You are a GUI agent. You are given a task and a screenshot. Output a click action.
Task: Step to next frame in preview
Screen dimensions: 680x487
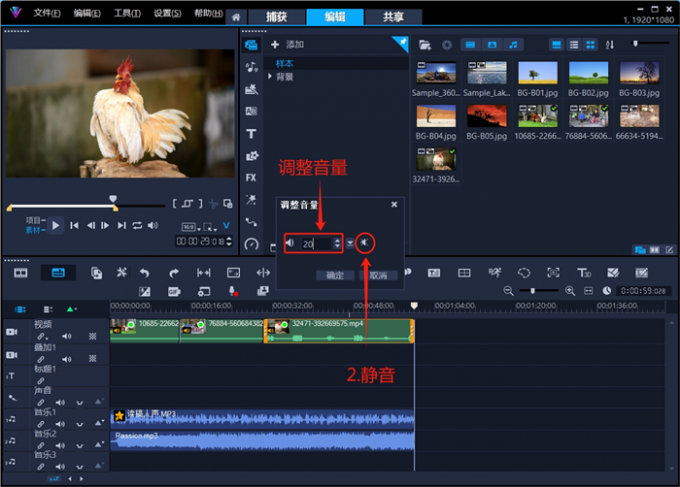(x=105, y=226)
